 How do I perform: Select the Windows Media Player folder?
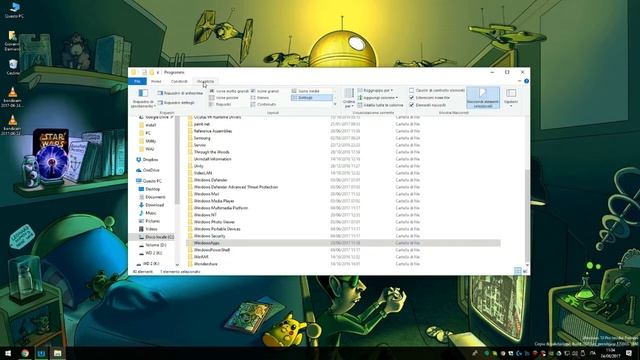point(211,201)
